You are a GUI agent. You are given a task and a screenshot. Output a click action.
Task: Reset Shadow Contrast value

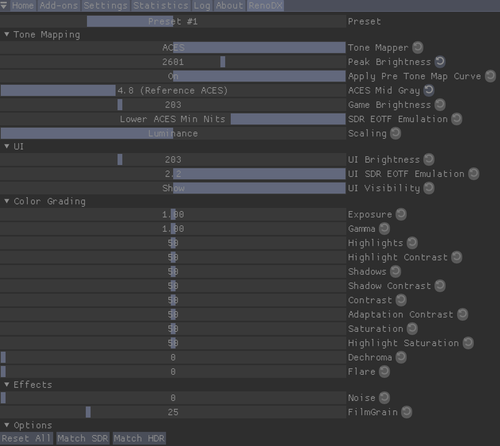pos(440,286)
